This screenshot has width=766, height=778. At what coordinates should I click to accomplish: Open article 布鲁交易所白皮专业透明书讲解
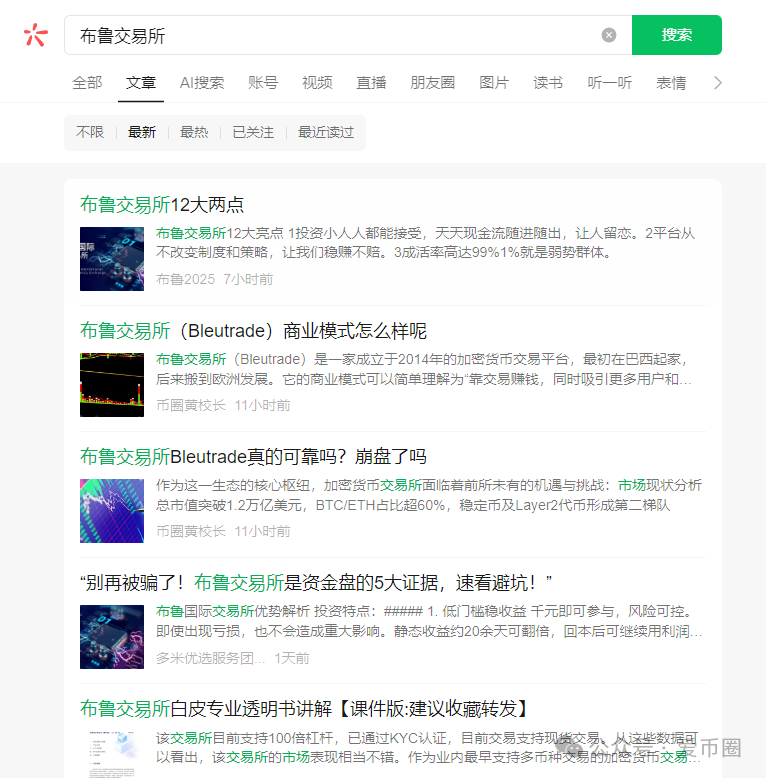304,709
